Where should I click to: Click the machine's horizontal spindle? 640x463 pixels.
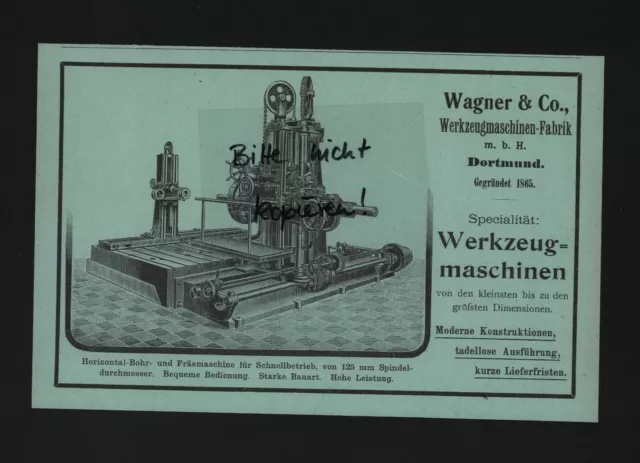pyautogui.click(x=359, y=211)
